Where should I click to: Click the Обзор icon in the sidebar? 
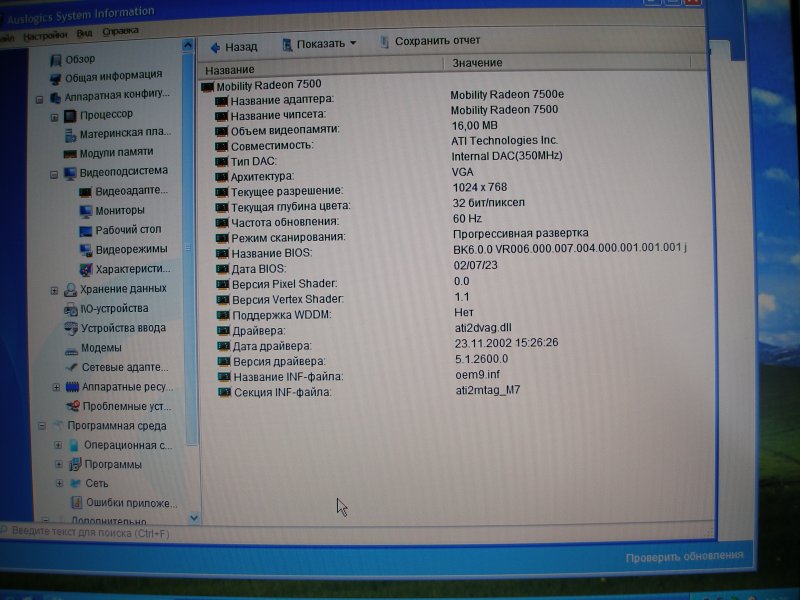(57, 59)
